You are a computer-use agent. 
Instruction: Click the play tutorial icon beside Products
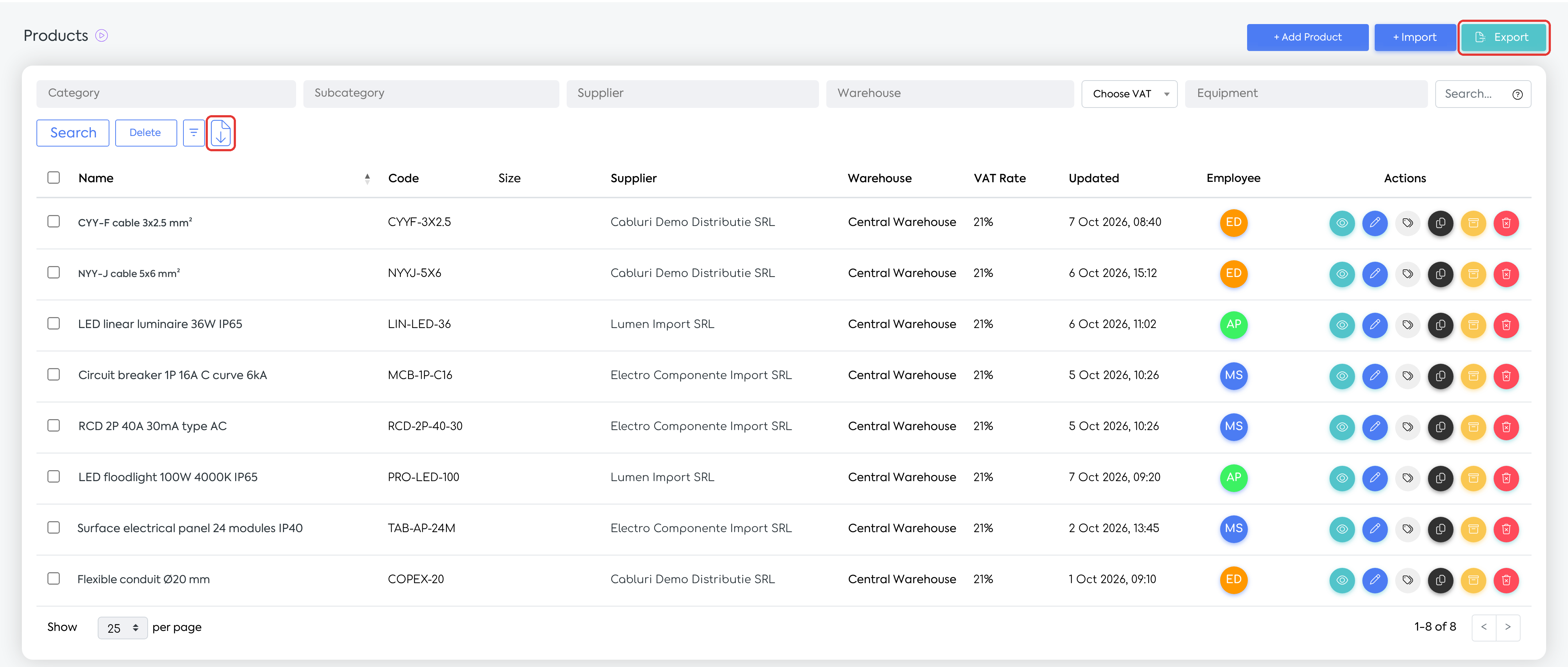(102, 36)
